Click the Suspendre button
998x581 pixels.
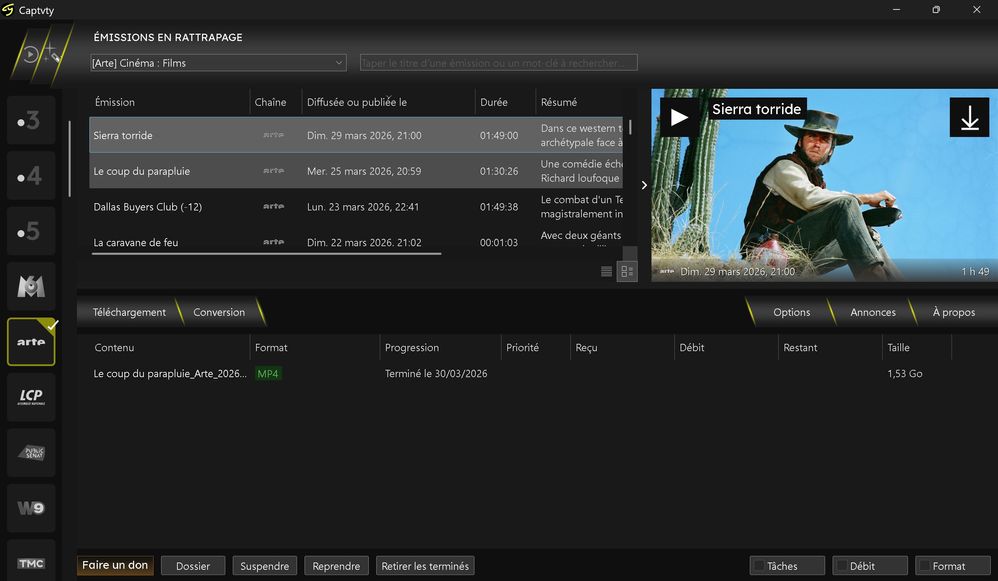(265, 566)
